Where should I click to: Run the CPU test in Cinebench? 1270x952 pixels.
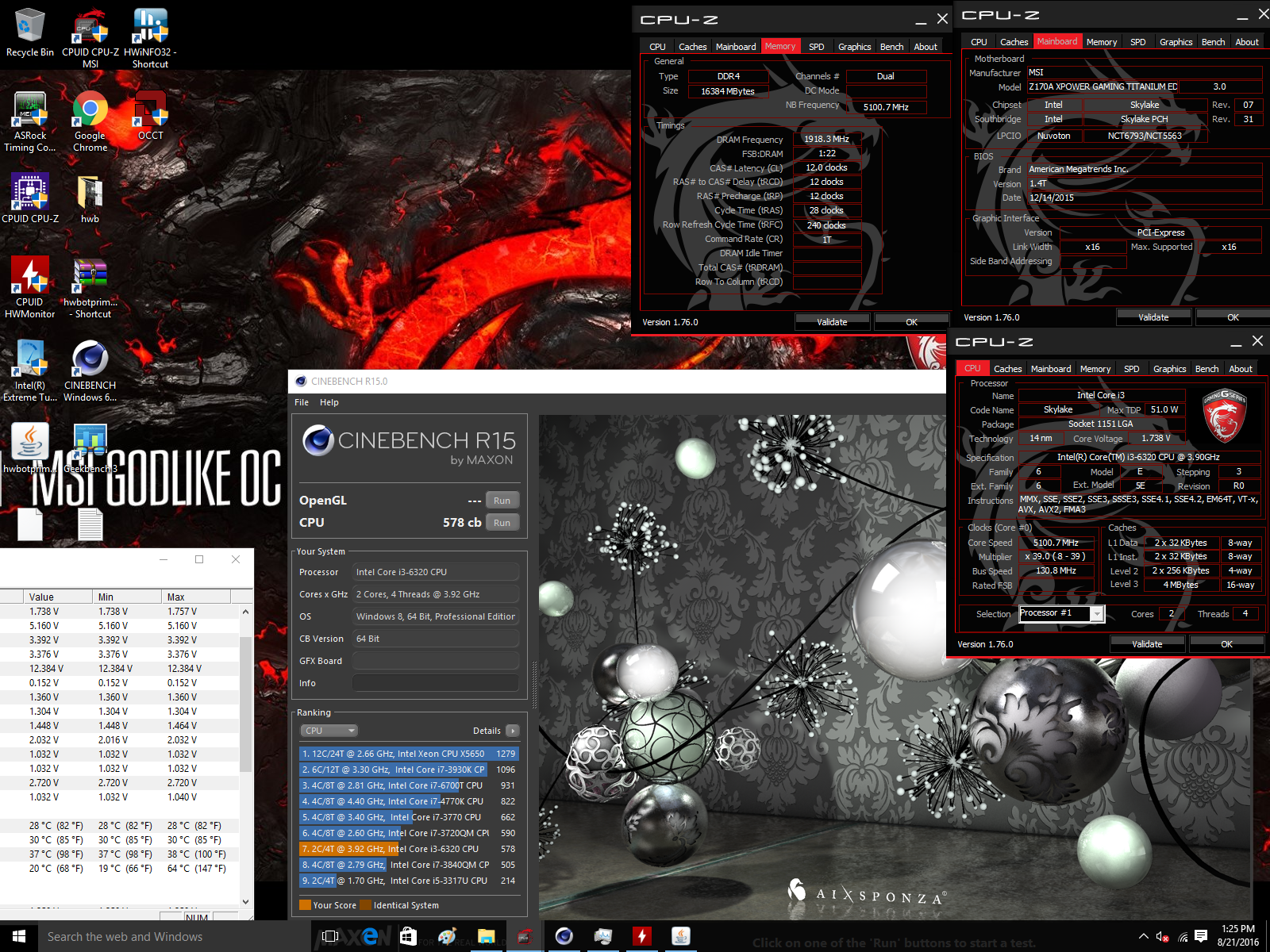click(x=502, y=523)
